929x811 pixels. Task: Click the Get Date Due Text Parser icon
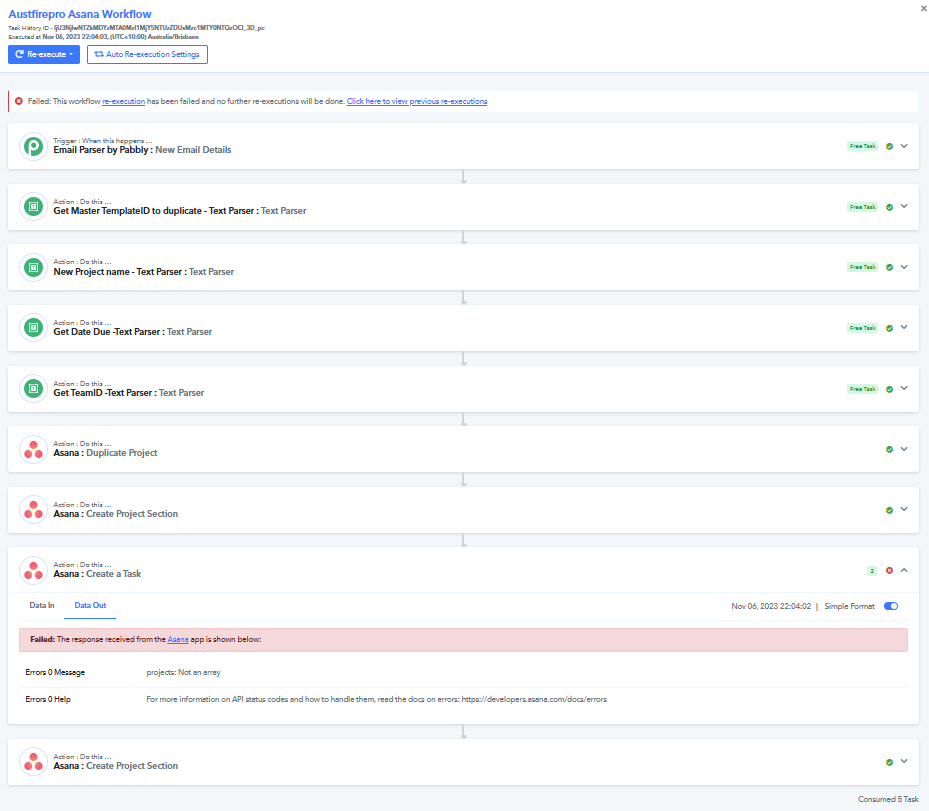pyautogui.click(x=33, y=328)
